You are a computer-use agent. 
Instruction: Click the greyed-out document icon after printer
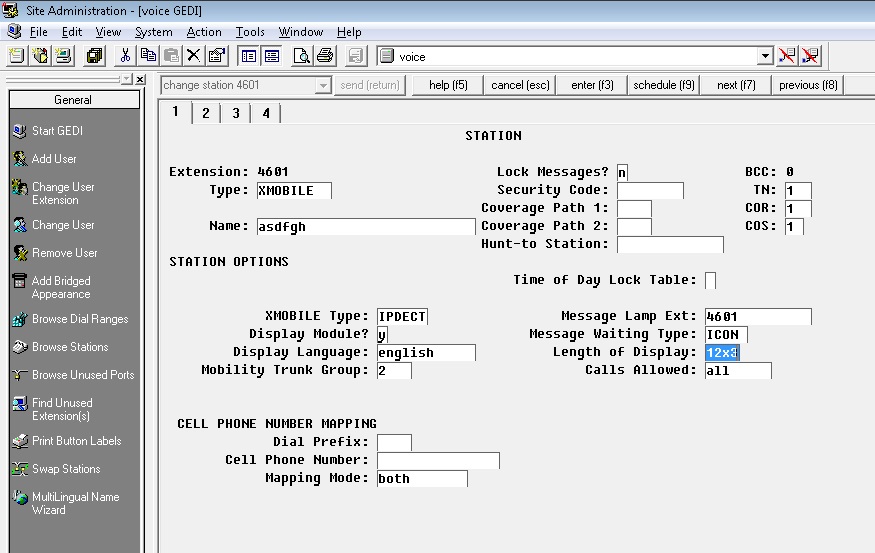355,56
